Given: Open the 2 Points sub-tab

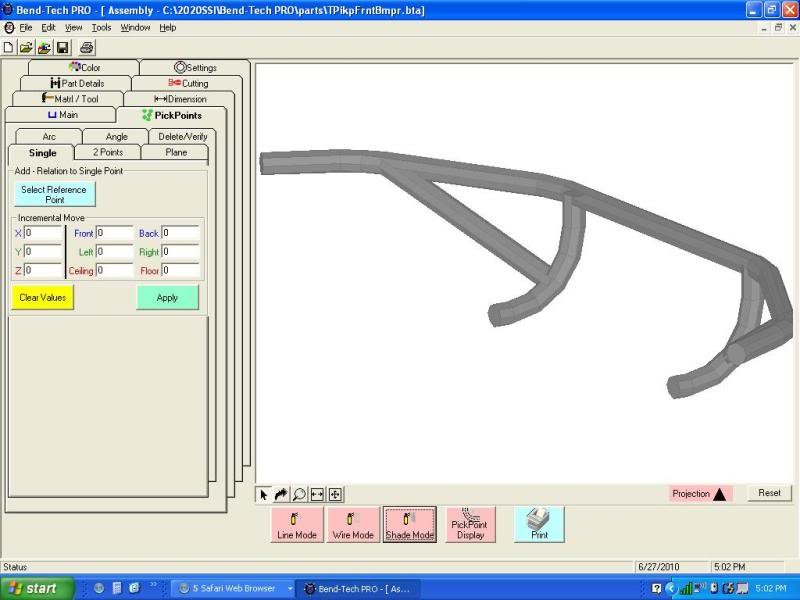Looking at the screenshot, I should (108, 152).
